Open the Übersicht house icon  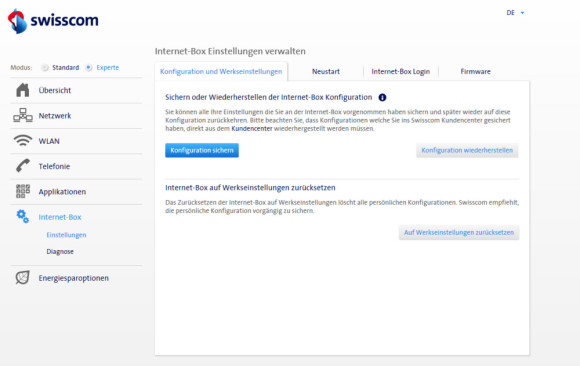[x=23, y=90]
